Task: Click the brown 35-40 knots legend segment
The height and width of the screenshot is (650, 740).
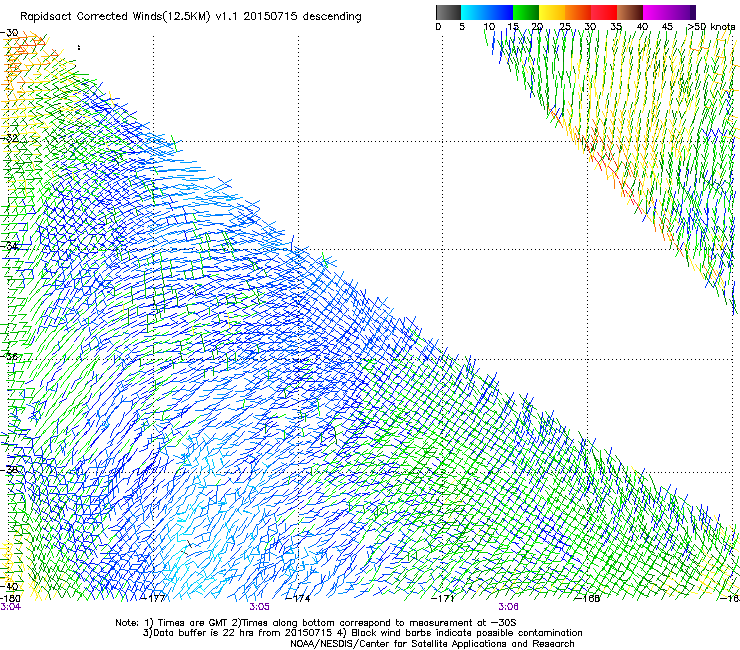Action: pos(630,12)
